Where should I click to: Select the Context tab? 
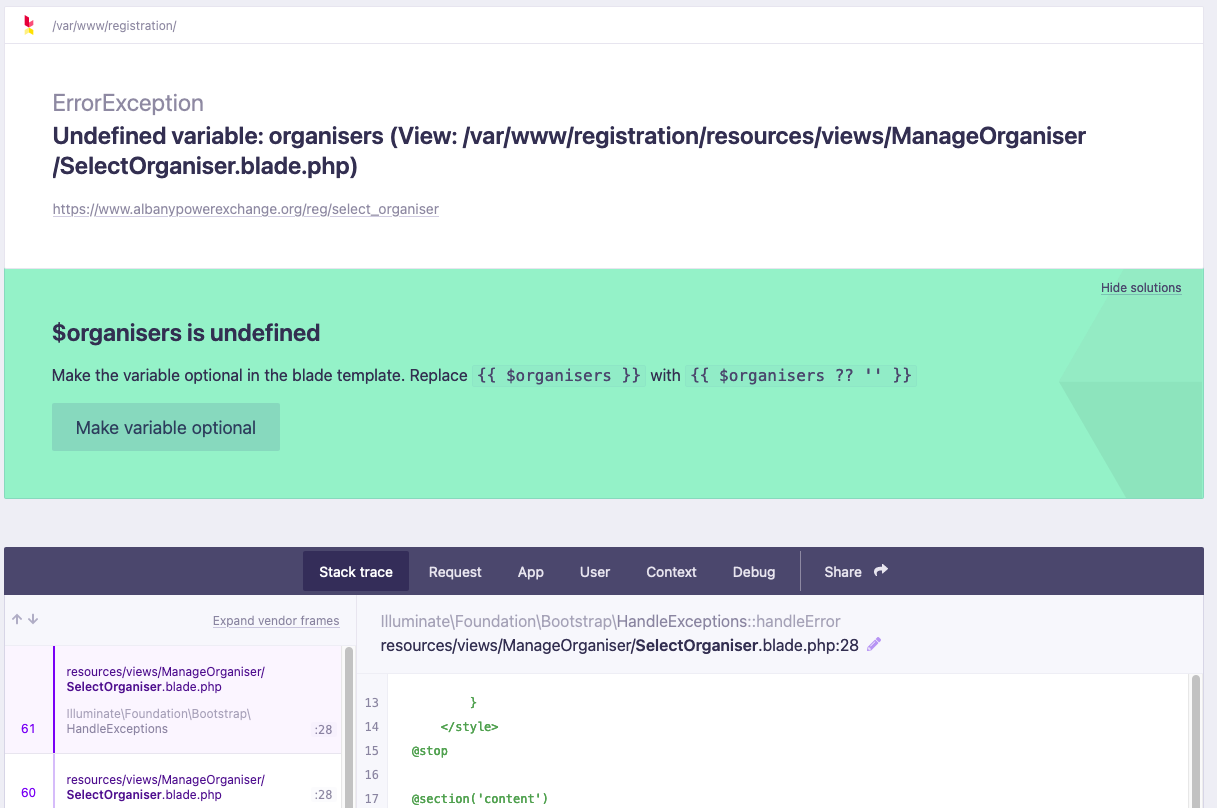[670, 571]
